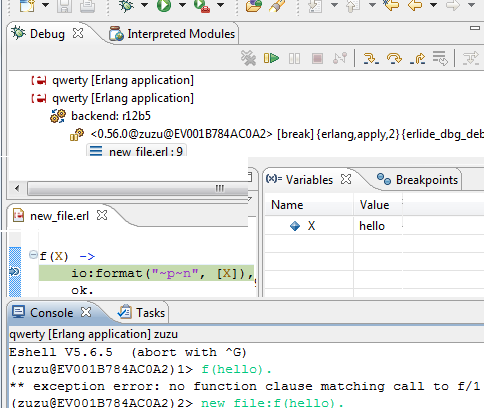The height and width of the screenshot is (408, 484).
Task: Click the Last Edit Location icon
Action: click(x=391, y=5)
